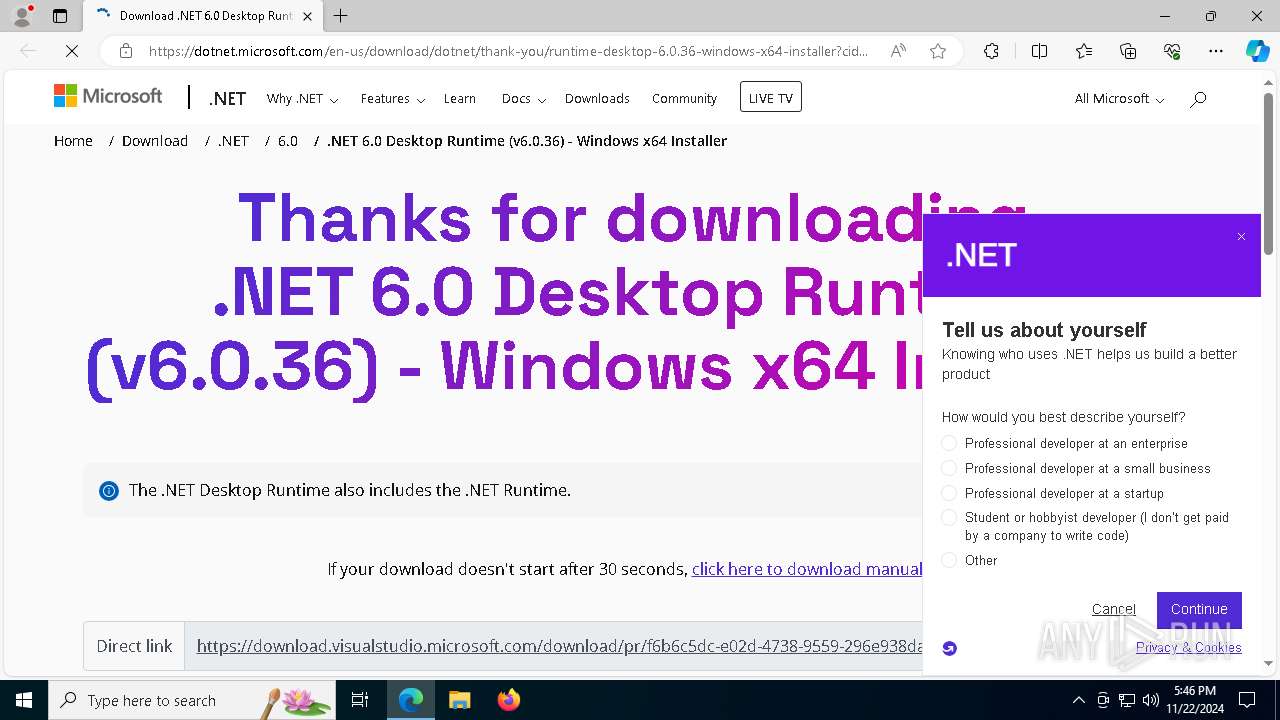Click the taskbar search box

pyautogui.click(x=192, y=700)
